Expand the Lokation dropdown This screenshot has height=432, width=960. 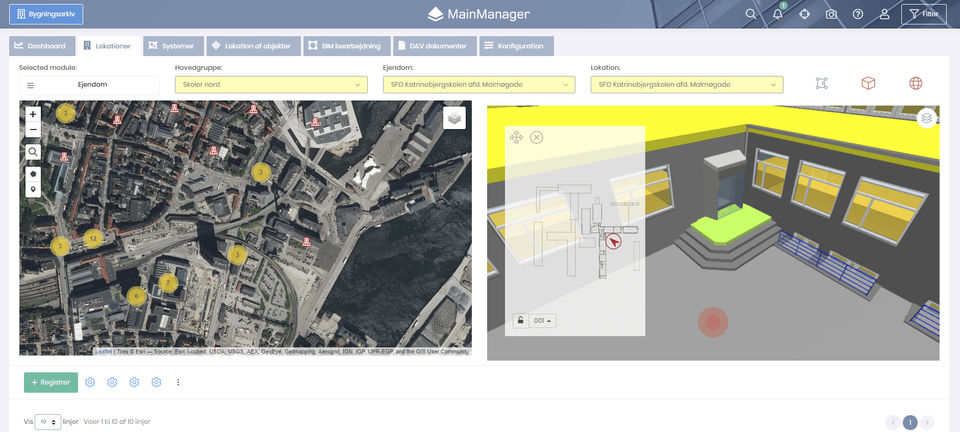(687, 85)
